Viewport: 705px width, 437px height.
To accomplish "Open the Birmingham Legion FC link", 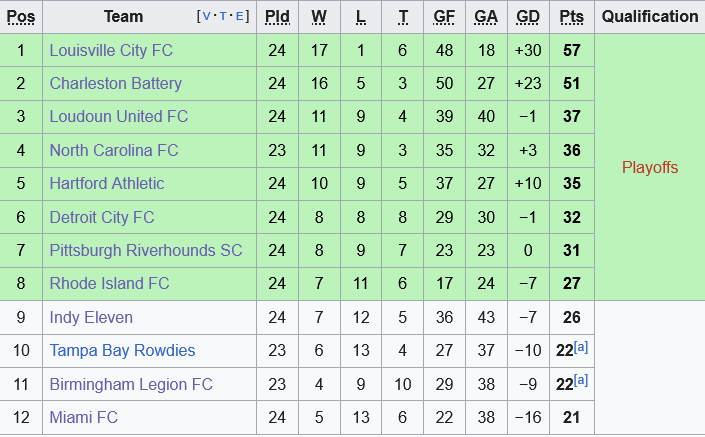I will pos(131,384).
